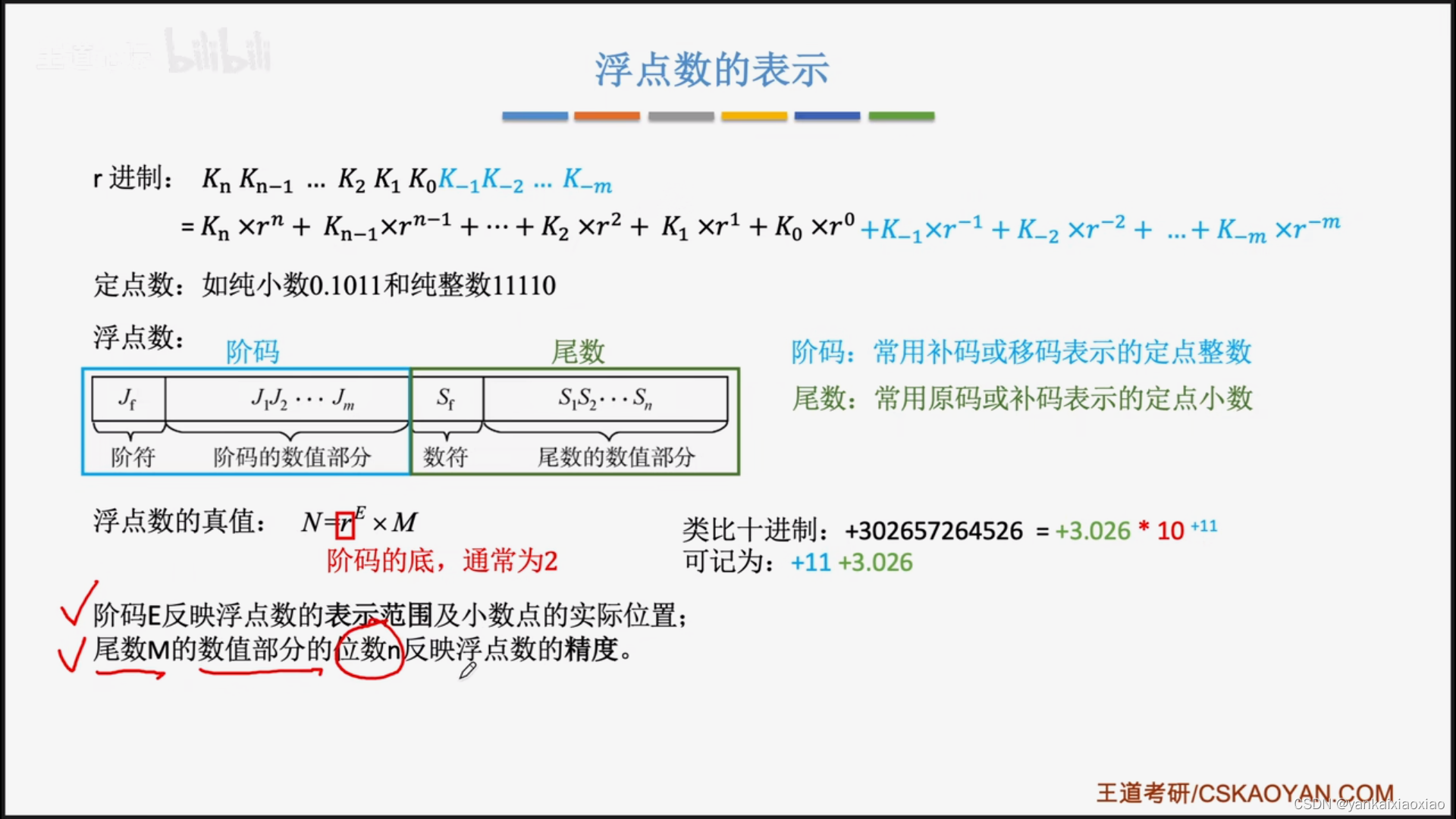
Task: Click the sentence starting 阶码E反映浮点数
Action: [x=390, y=615]
